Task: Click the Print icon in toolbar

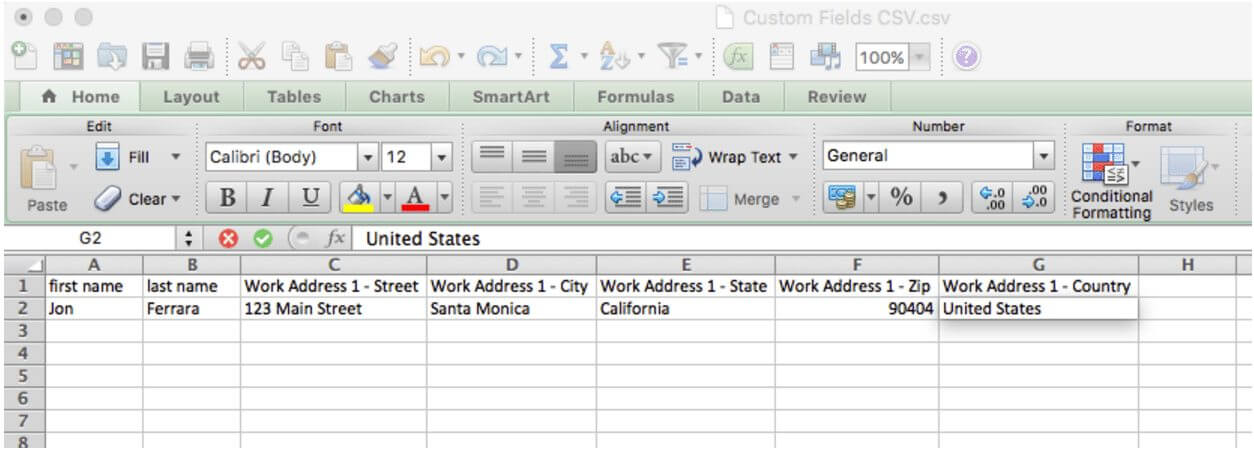Action: click(199, 58)
